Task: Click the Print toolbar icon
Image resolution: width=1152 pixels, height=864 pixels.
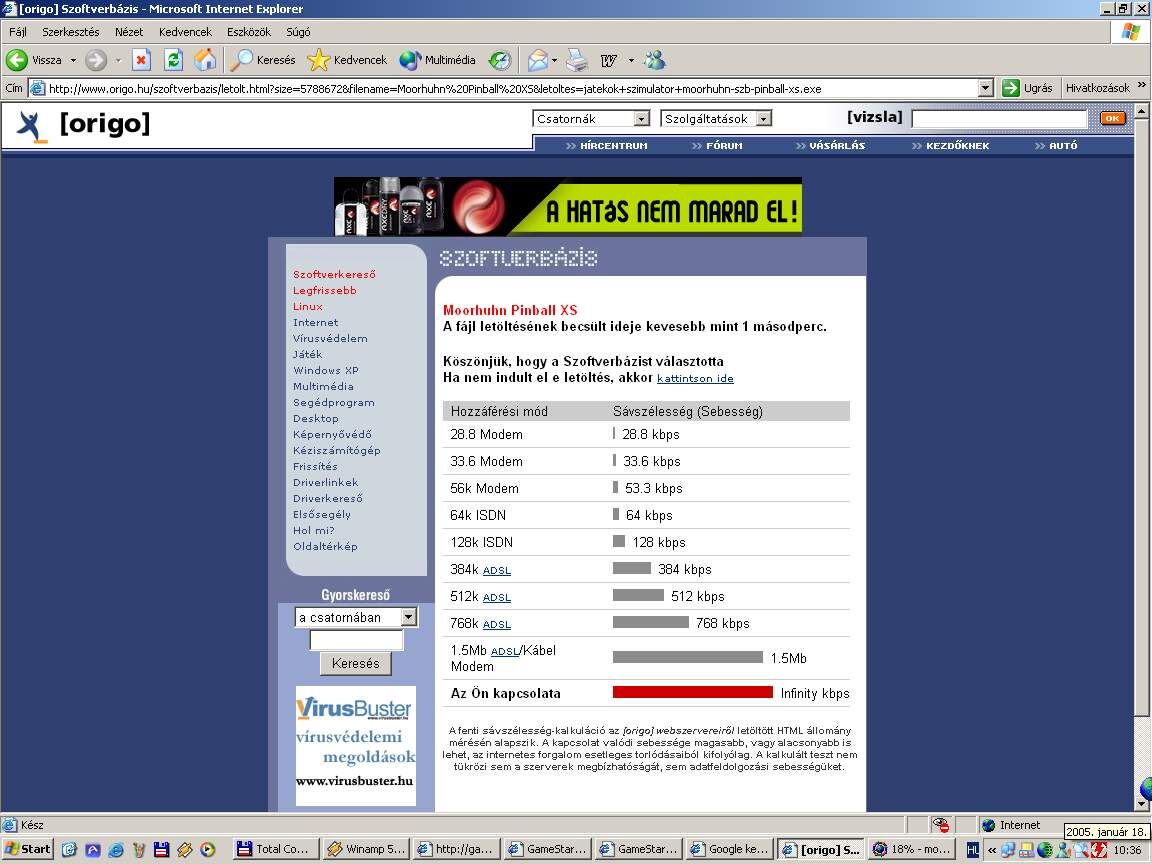Action: coord(577,60)
